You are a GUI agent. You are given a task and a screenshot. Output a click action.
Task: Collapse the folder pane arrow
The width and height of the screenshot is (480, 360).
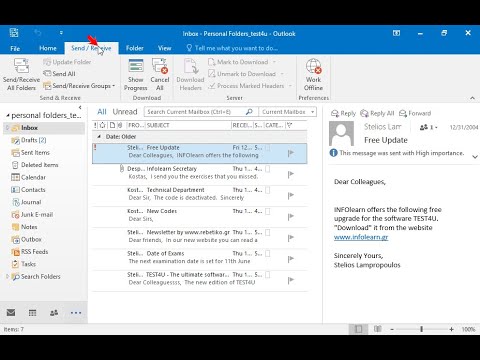[x=80, y=107]
